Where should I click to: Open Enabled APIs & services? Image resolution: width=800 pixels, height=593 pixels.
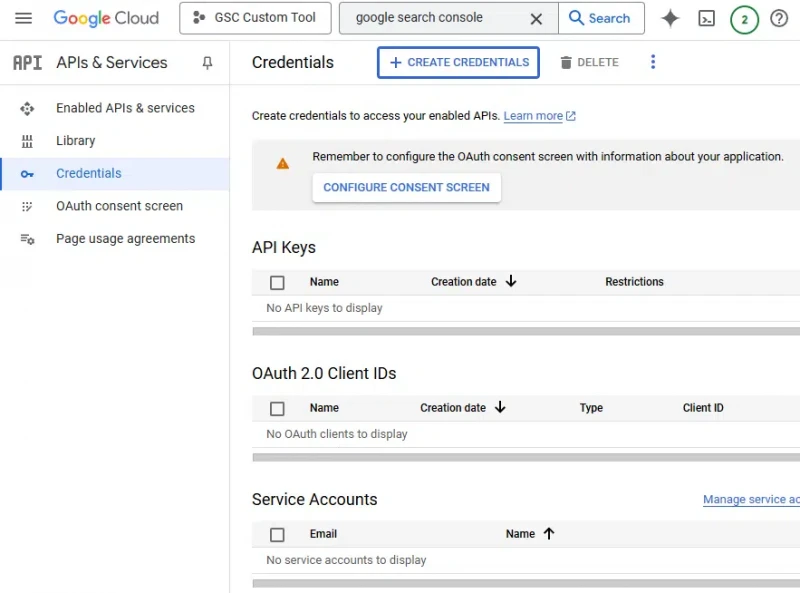click(x=126, y=108)
